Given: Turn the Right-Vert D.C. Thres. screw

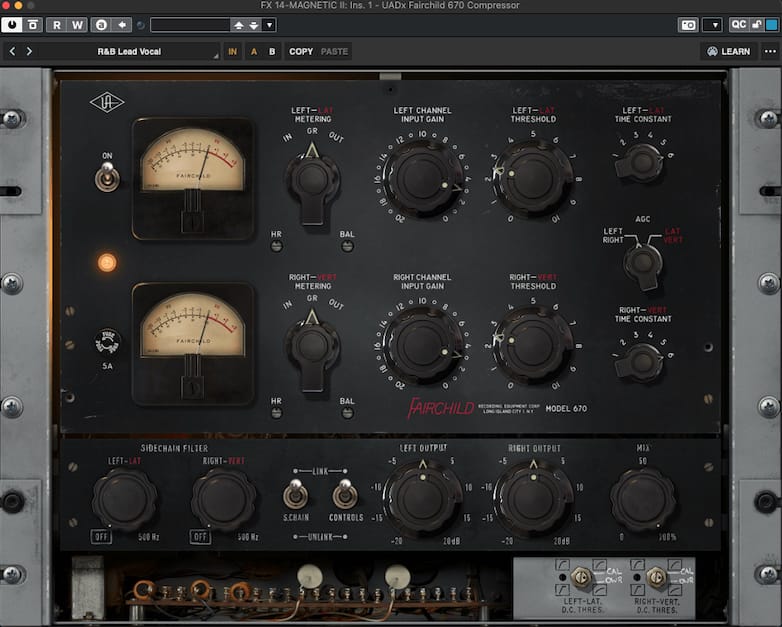Looking at the screenshot, I should coord(656,577).
